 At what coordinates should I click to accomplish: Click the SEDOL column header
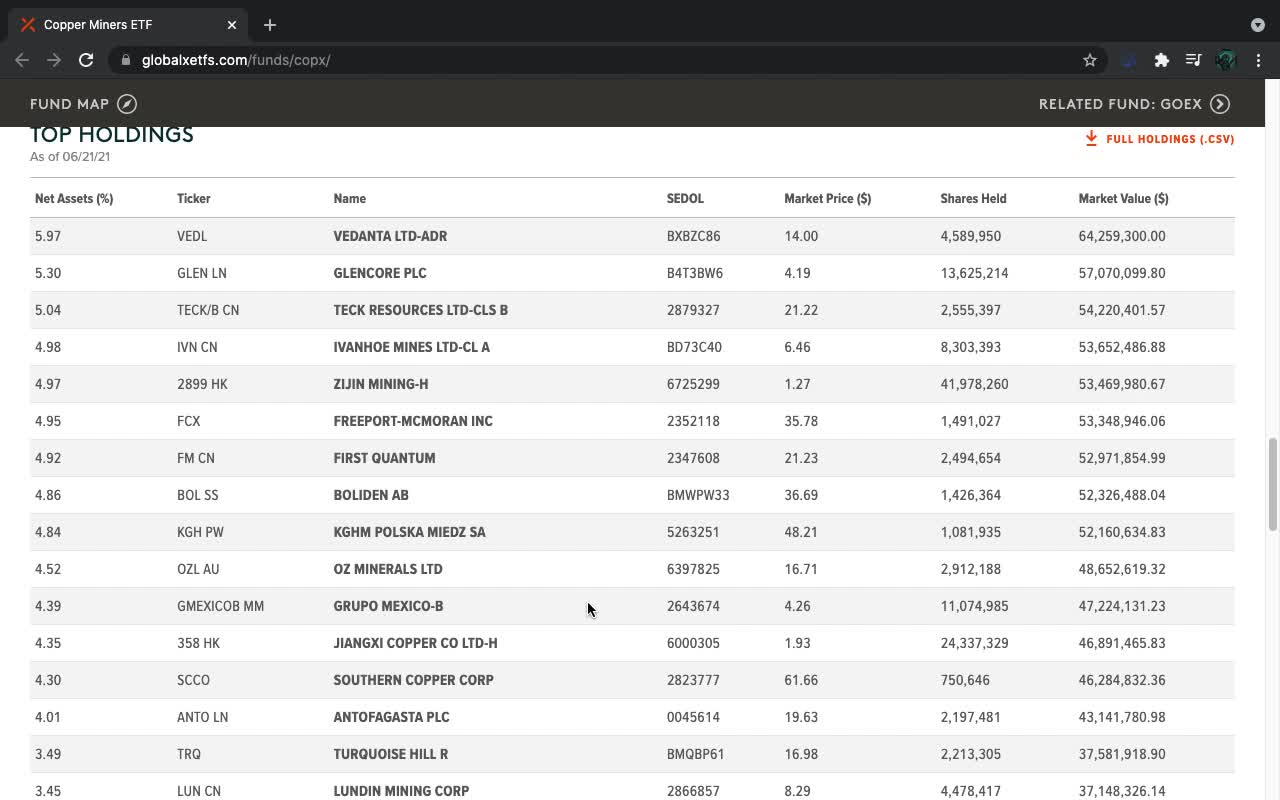(686, 198)
